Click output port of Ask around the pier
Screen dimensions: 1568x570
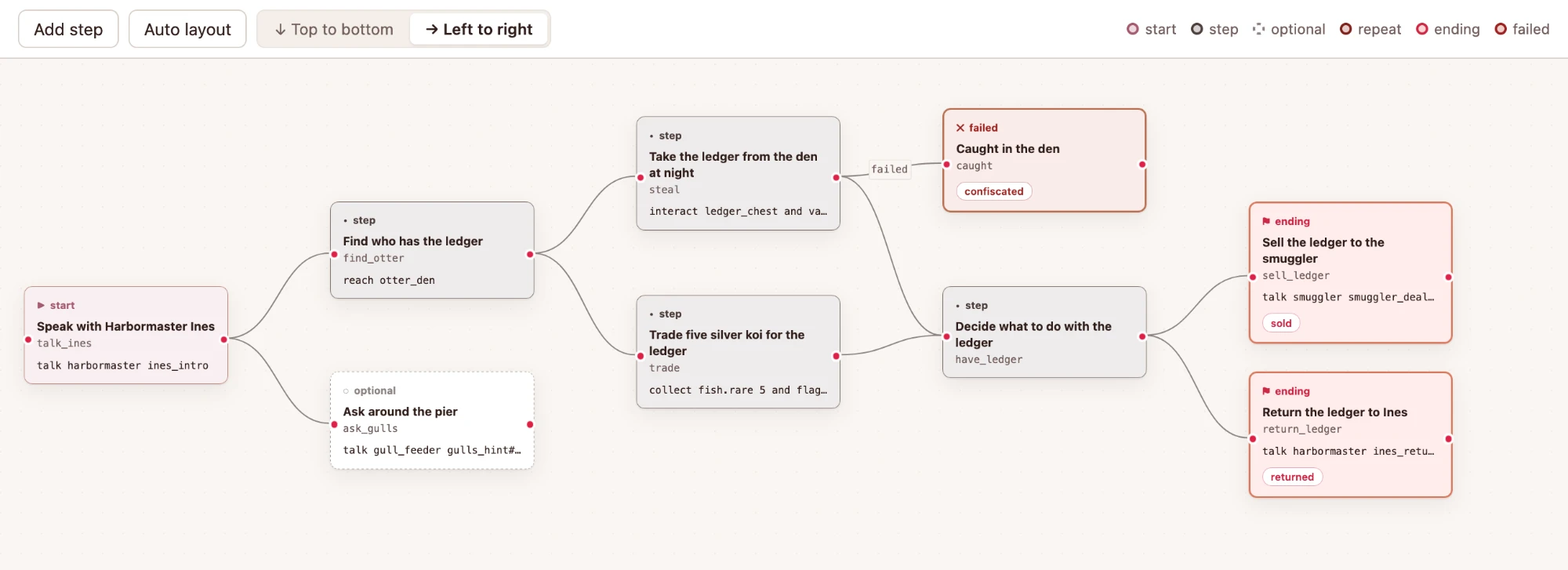(x=530, y=424)
